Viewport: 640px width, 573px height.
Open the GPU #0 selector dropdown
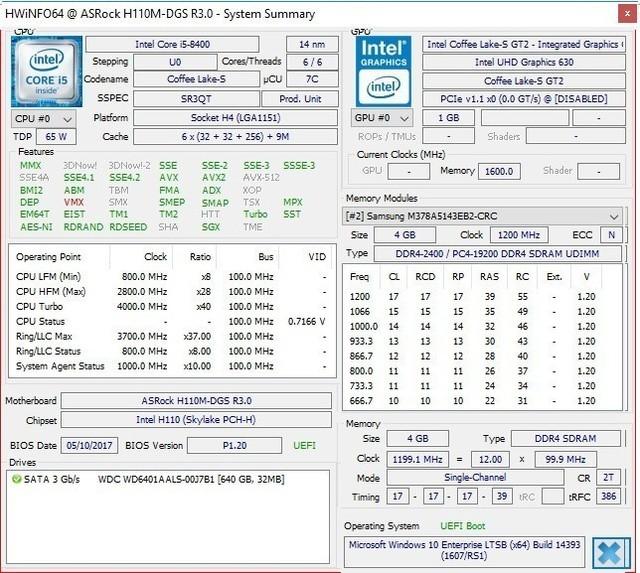point(382,118)
